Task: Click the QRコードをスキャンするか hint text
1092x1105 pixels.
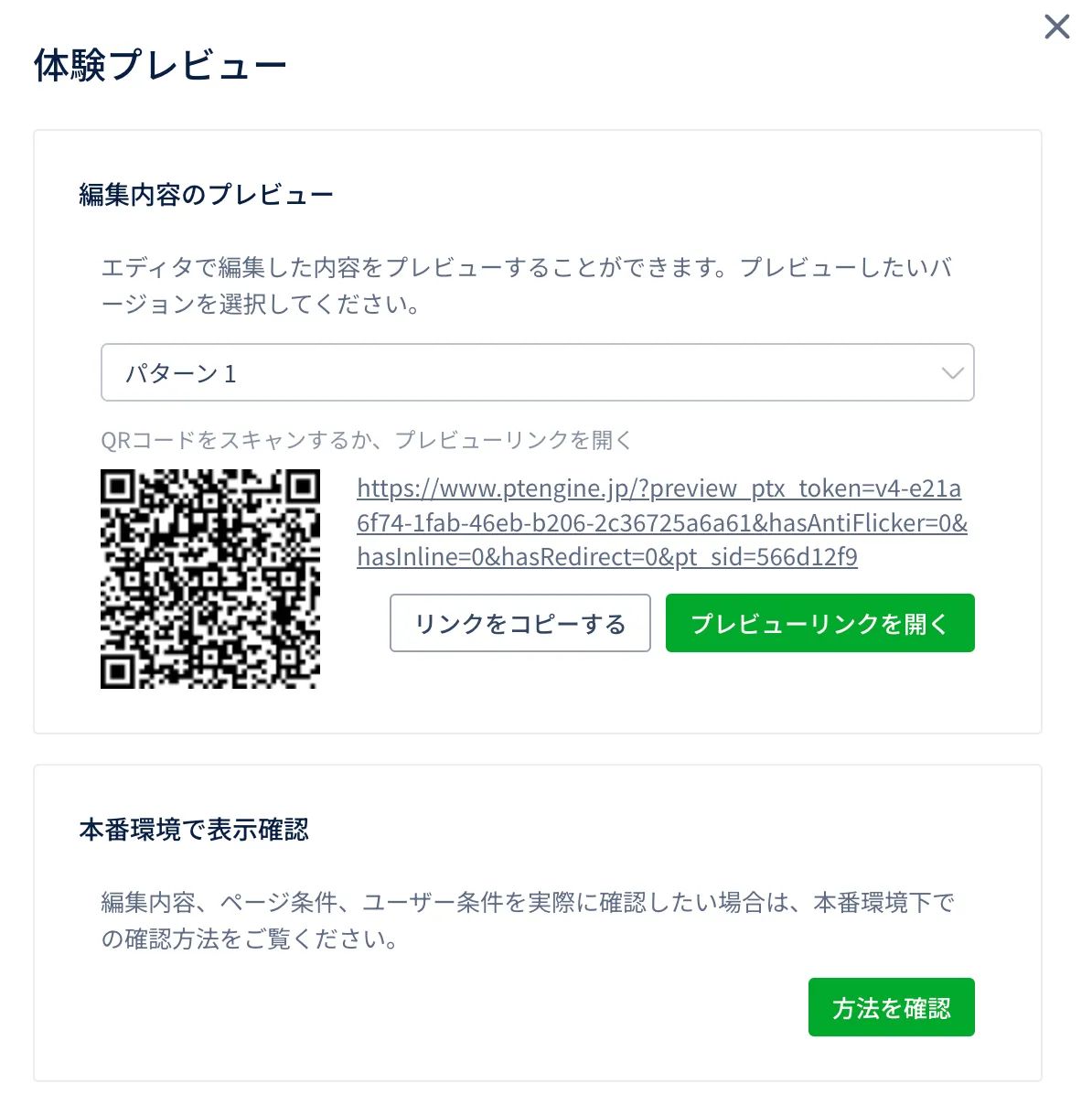Action: (366, 440)
